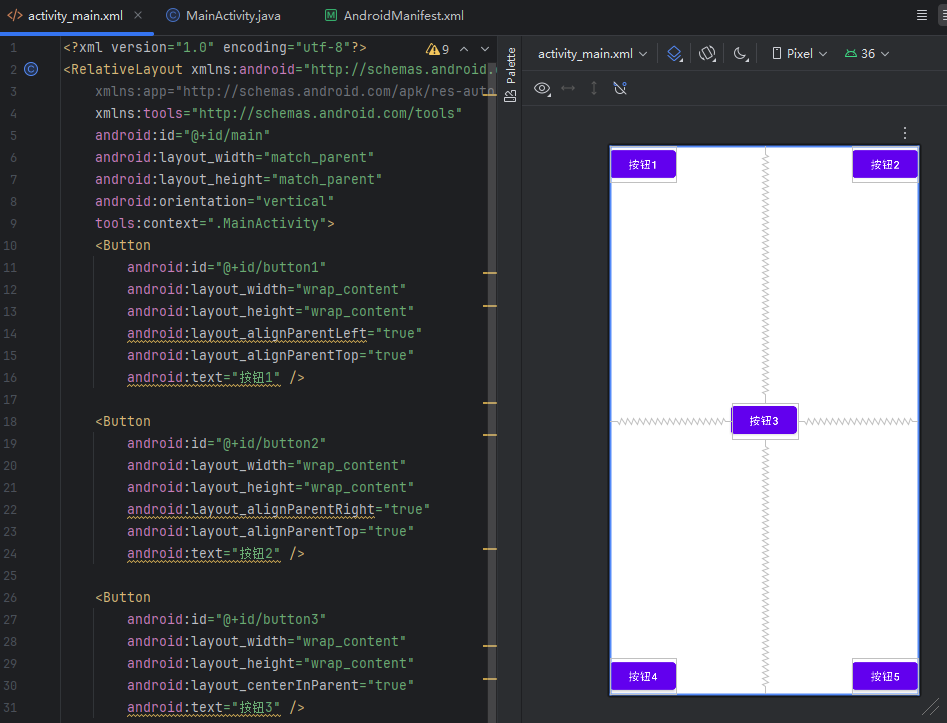Open the activity_main.xml layout file dropdown
947x723 pixels.
tap(592, 54)
